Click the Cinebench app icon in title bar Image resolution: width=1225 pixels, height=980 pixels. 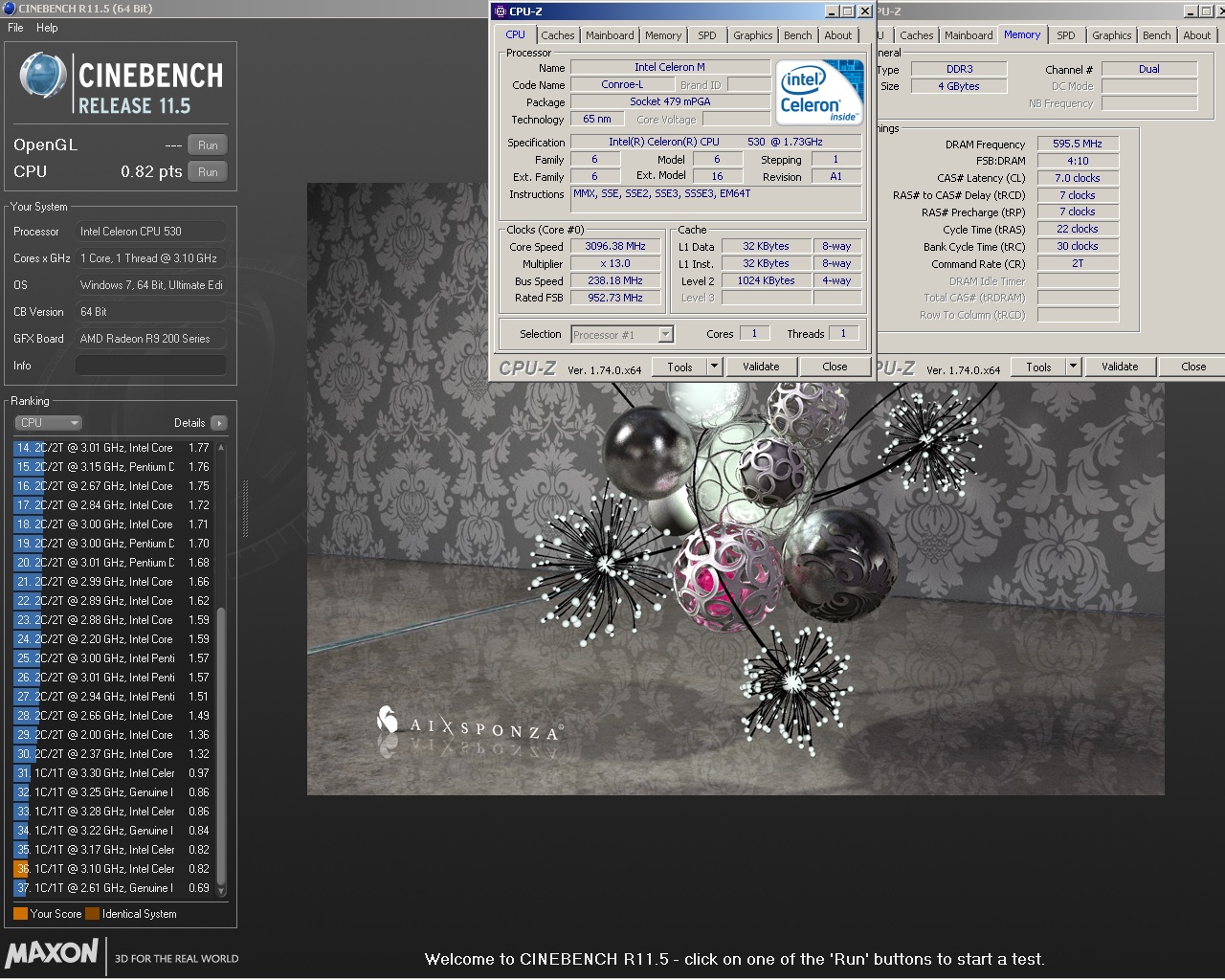click(9, 9)
